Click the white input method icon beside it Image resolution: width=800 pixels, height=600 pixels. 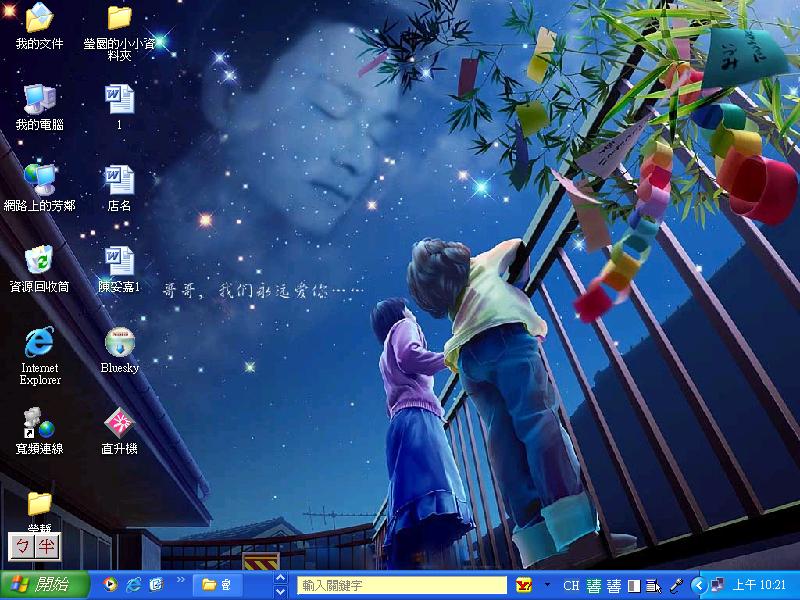coord(614,586)
